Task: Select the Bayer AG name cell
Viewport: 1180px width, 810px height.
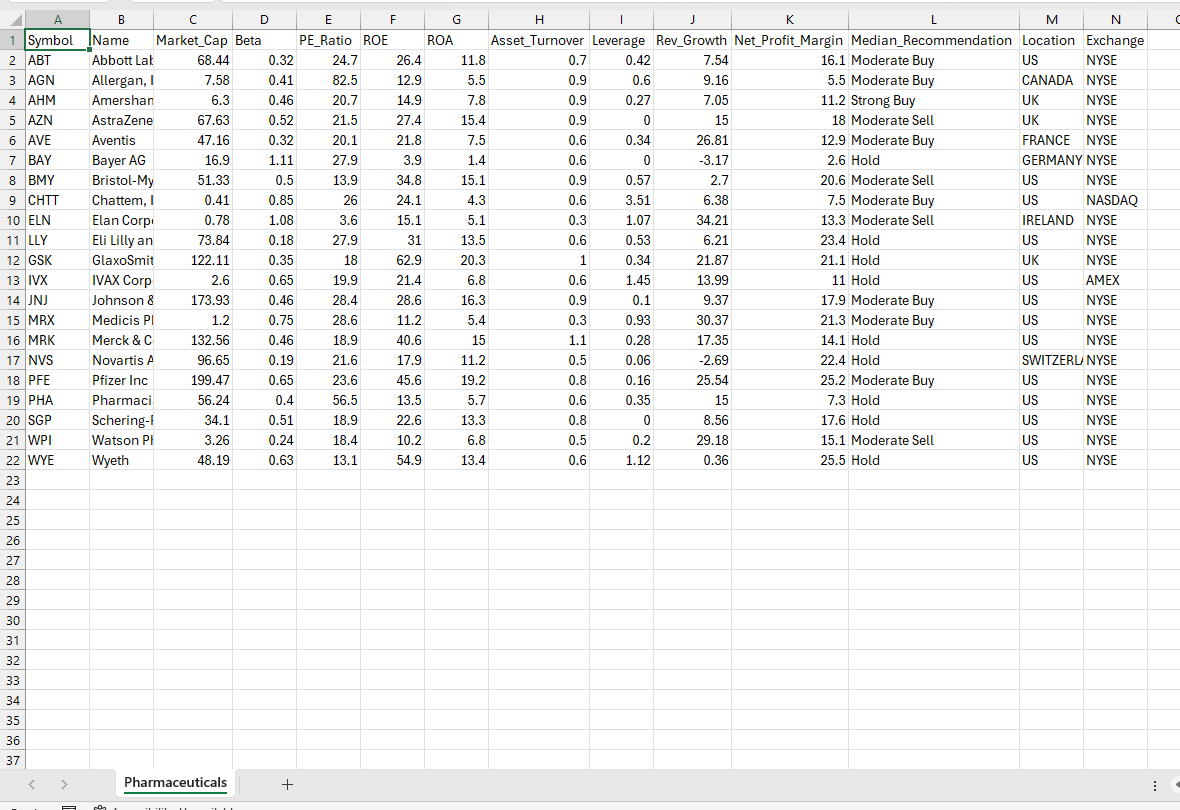Action: [121, 160]
